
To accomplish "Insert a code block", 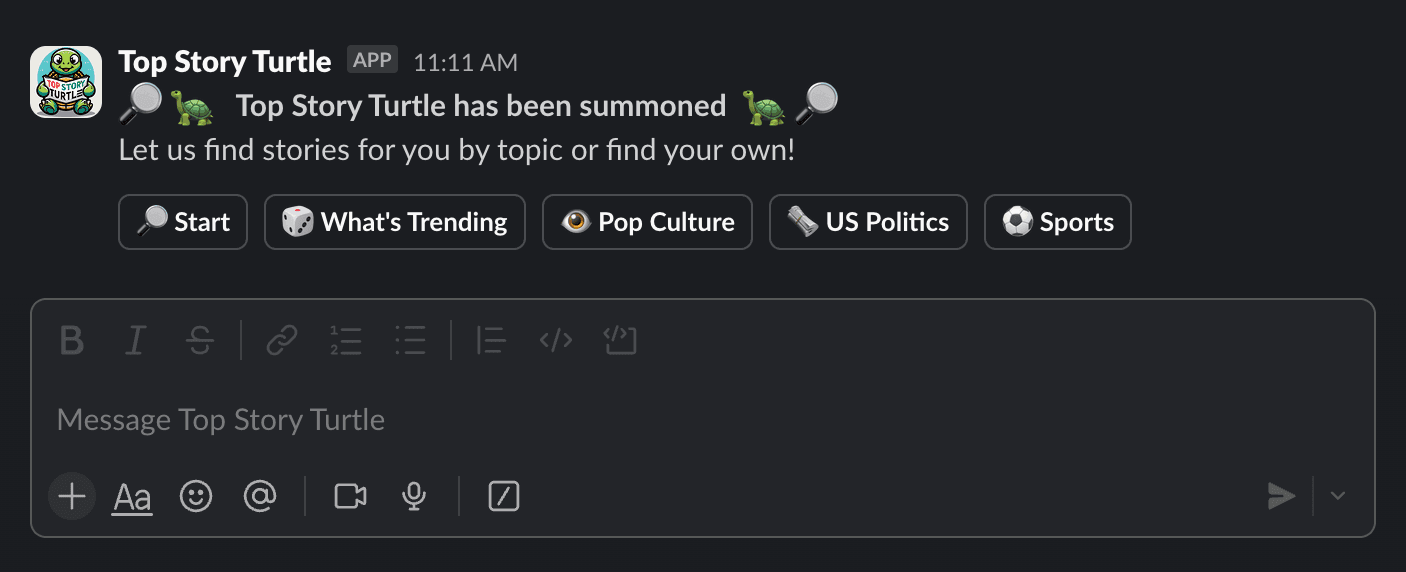I will click(x=620, y=341).
